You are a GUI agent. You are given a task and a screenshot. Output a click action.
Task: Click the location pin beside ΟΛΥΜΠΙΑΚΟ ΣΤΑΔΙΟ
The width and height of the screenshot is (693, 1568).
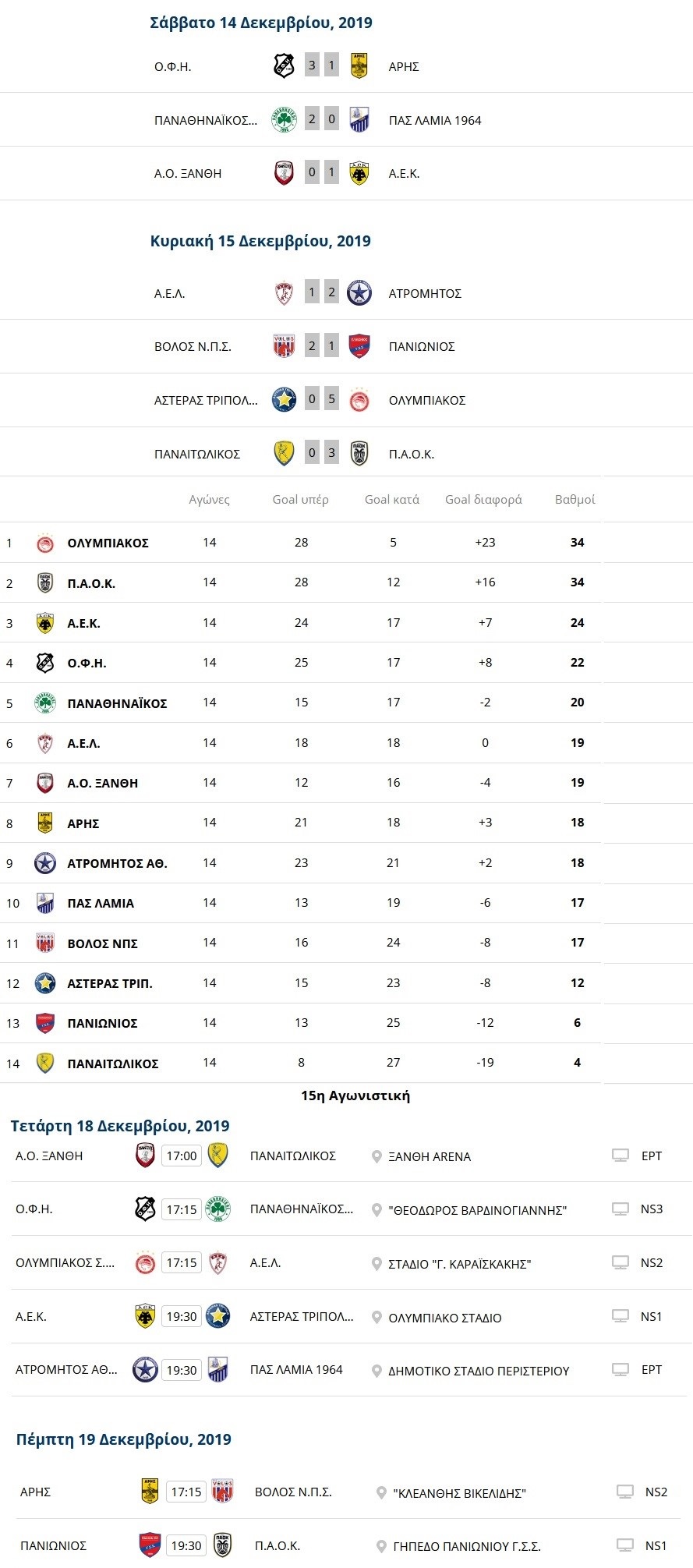(377, 1318)
